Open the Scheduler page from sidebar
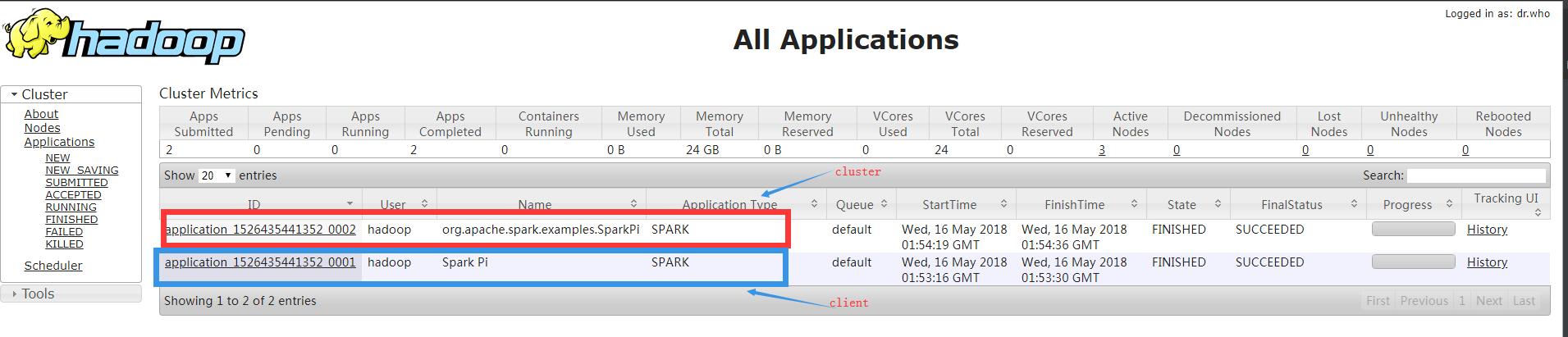 53,266
